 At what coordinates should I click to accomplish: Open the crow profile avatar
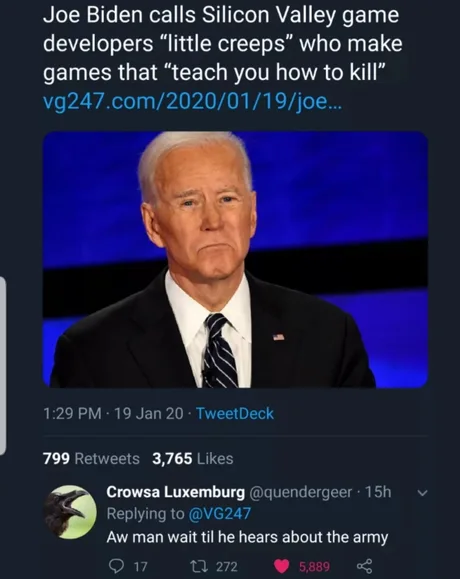point(71,512)
